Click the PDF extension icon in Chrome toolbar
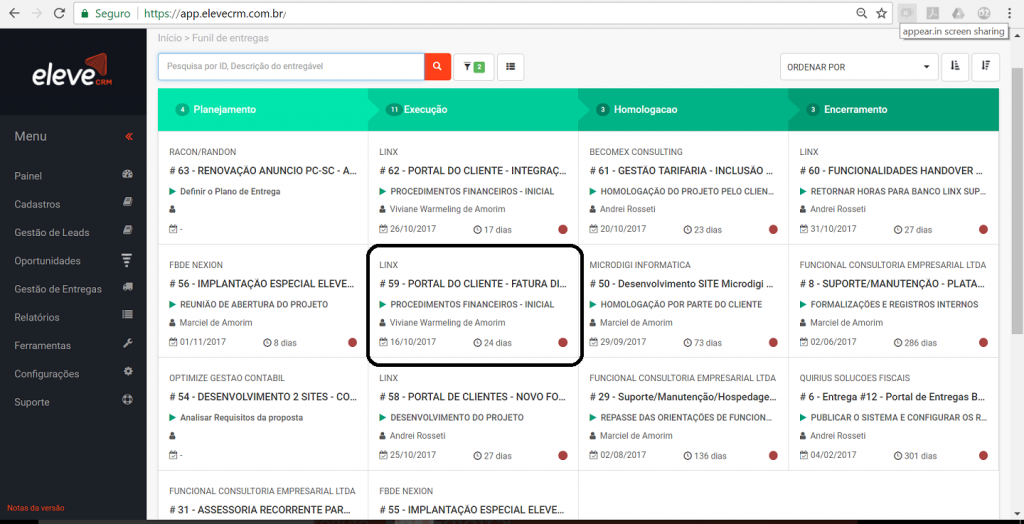Screen dimensions: 1024x524 [x=934, y=13]
